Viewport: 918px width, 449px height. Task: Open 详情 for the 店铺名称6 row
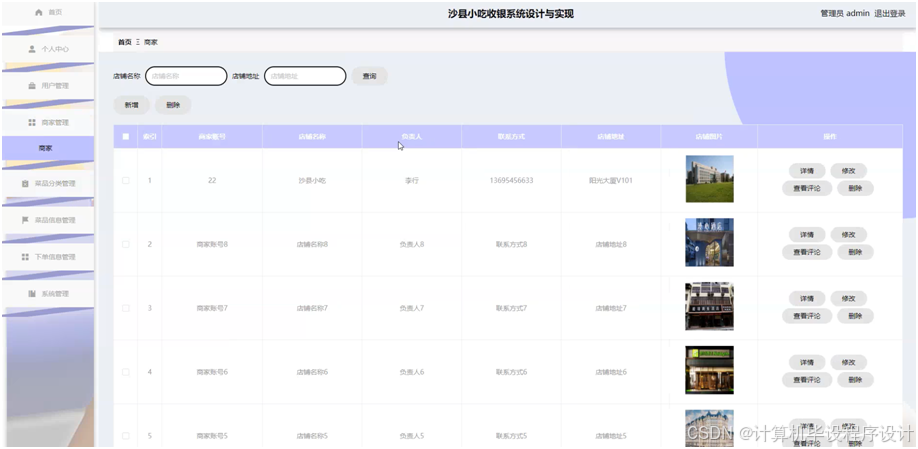(x=807, y=362)
